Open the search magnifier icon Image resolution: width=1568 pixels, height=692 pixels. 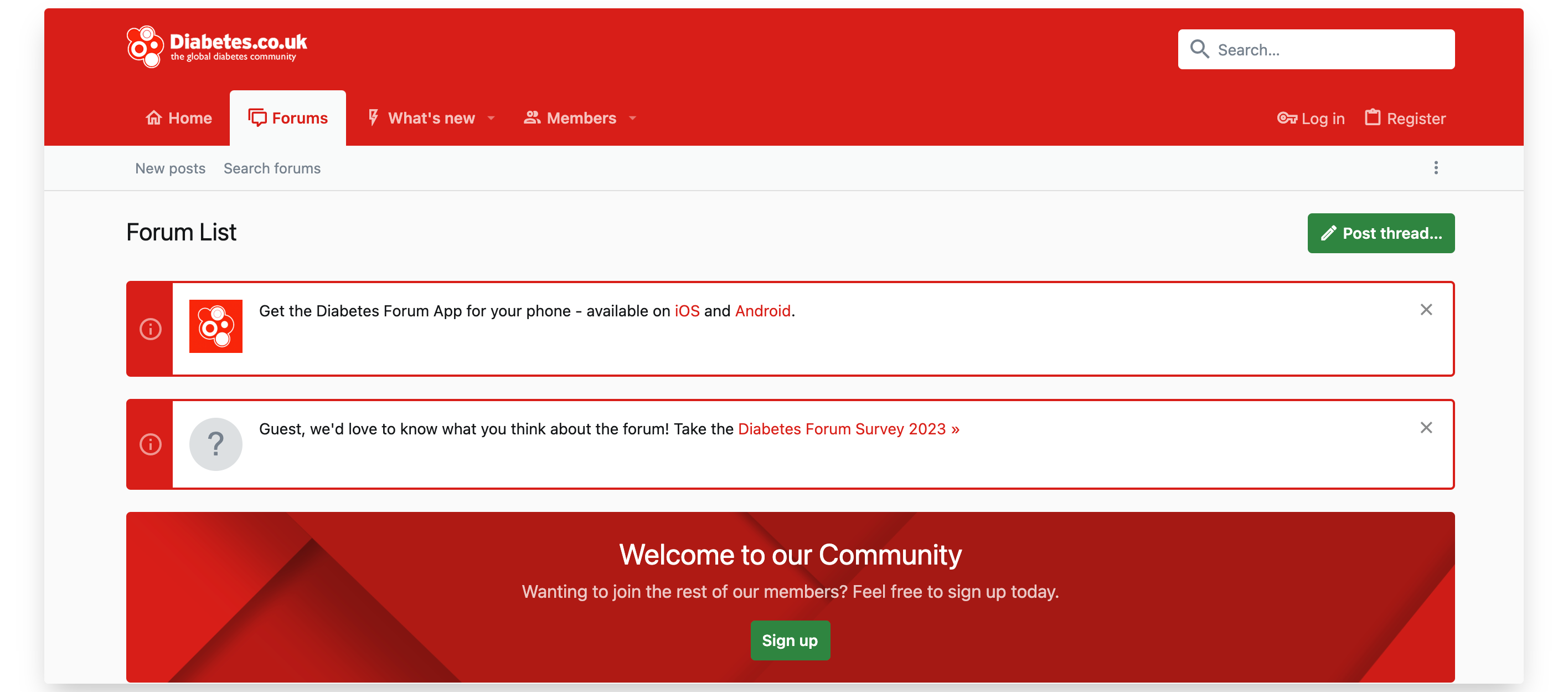[x=1200, y=49]
